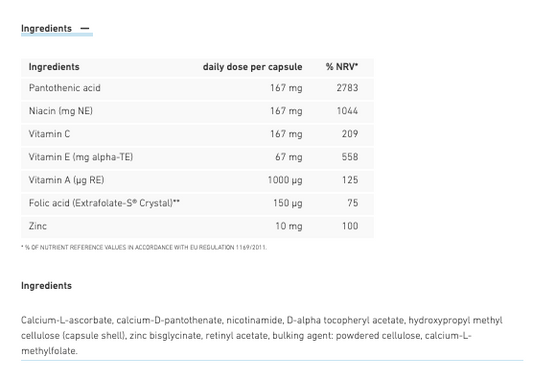Click the 10 mg Zinc dose value
The image size is (533, 381).
coord(289,226)
